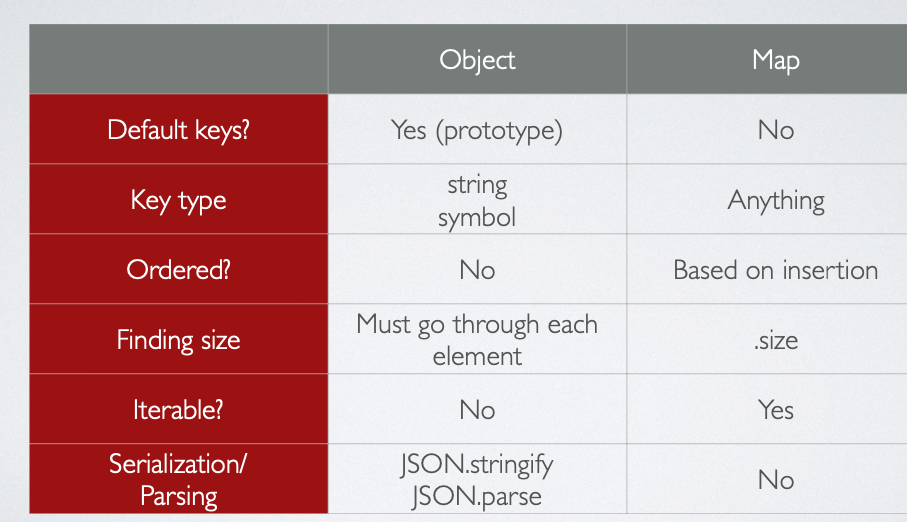Click the JSON.stringify JSON.parse cell
907x522 pixels.
477,479
